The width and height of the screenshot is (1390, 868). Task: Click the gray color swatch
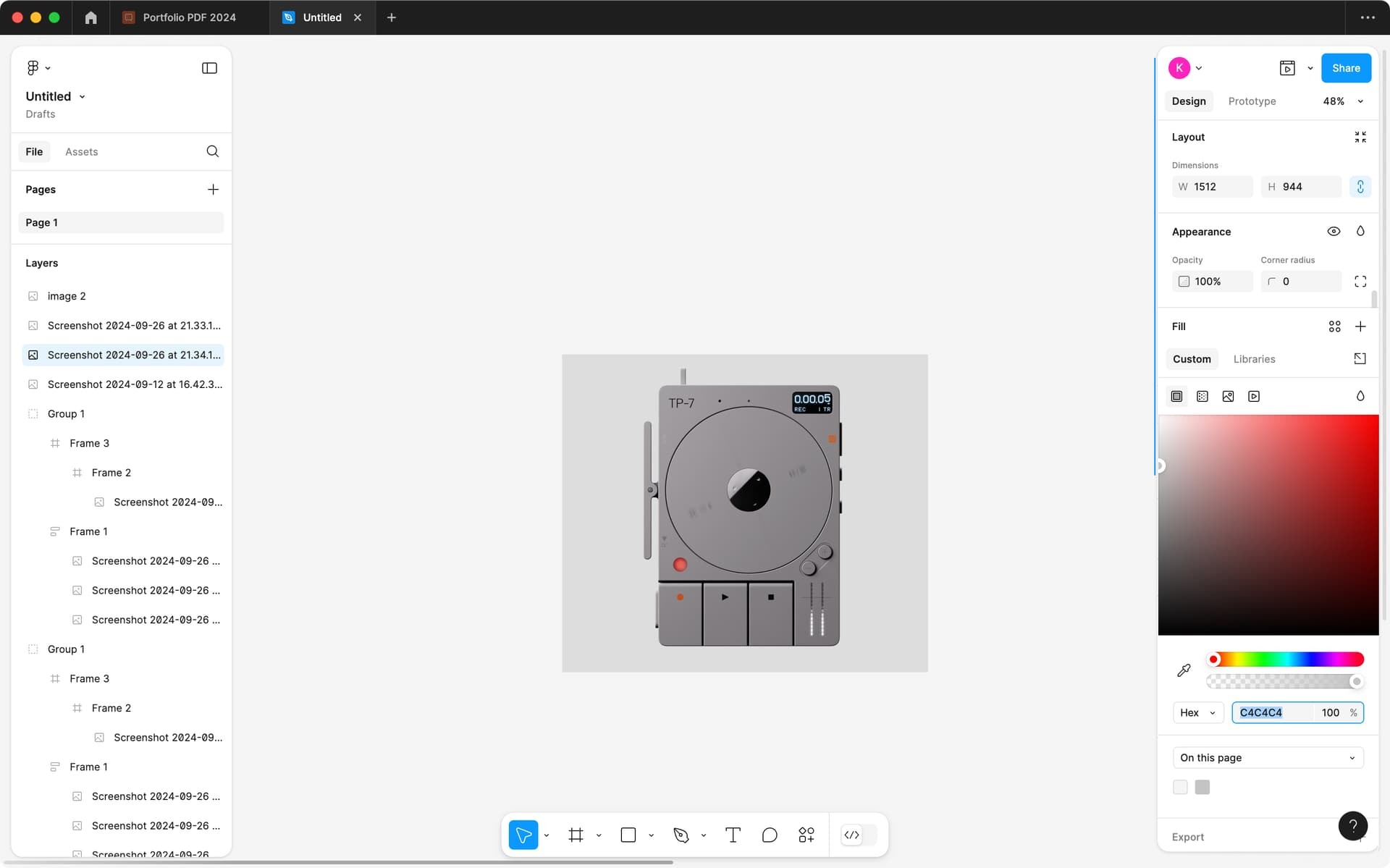[x=1202, y=787]
